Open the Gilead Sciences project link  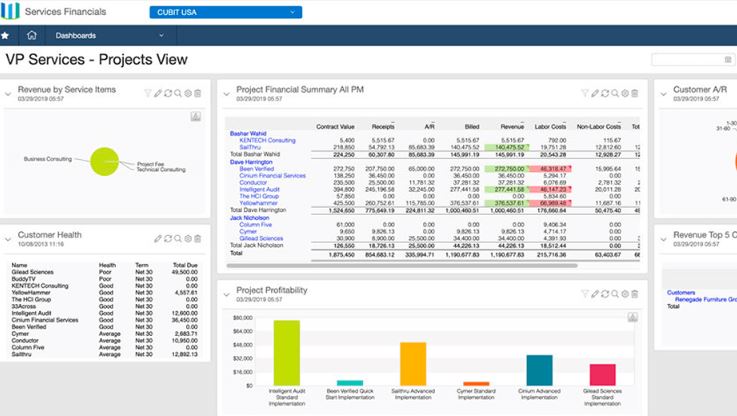pyautogui.click(x=261, y=238)
